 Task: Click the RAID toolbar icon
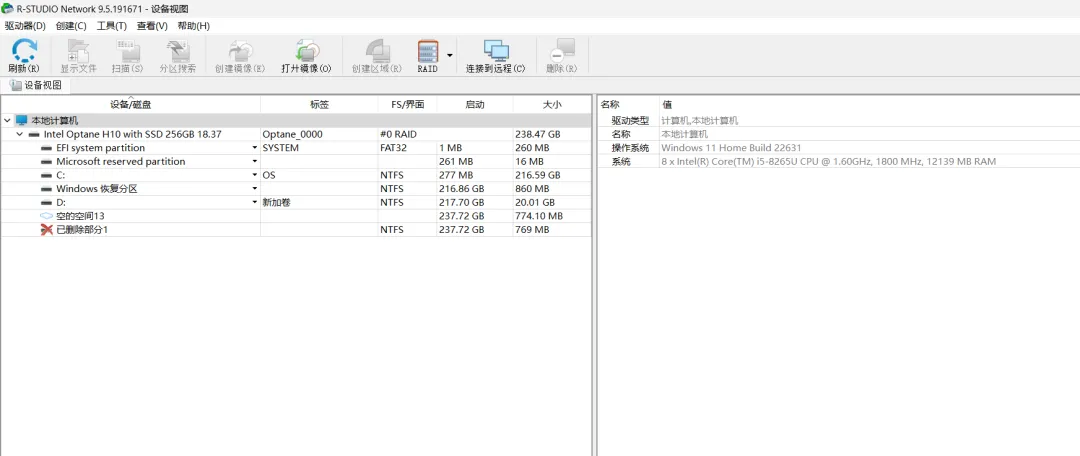428,51
